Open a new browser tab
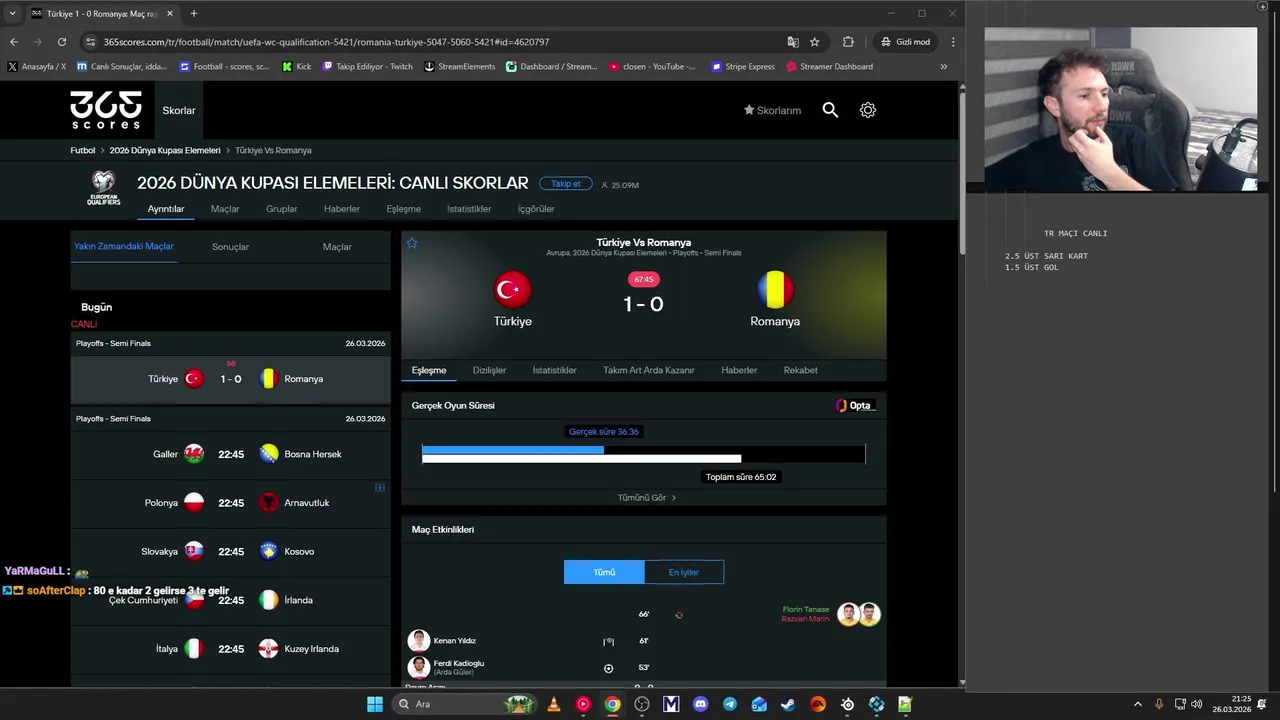Viewport: 1280px width, 720px height. tap(194, 14)
